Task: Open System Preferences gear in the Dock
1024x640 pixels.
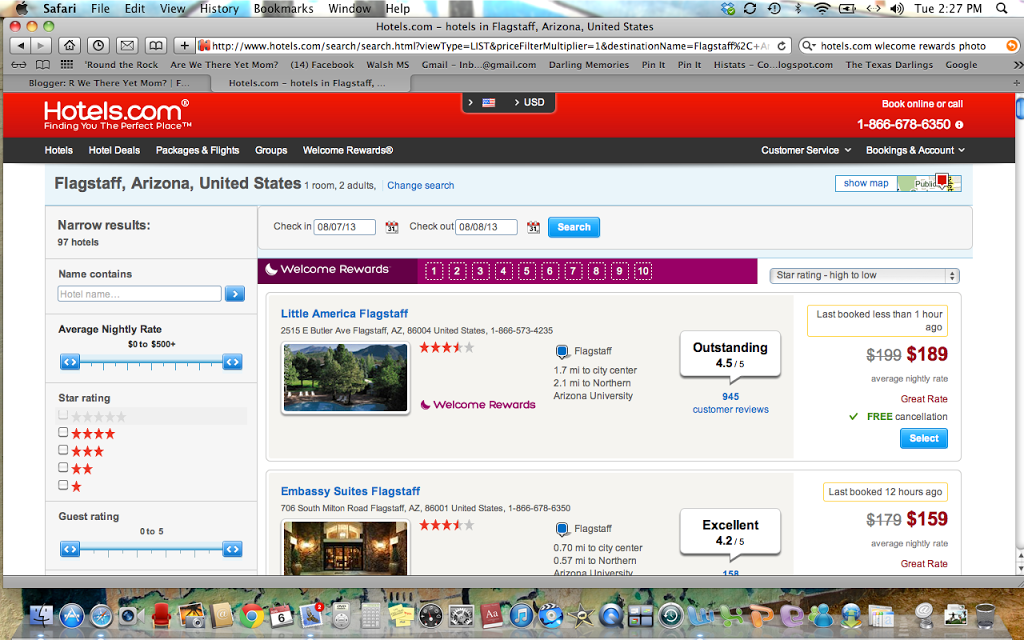Action: coord(461,616)
